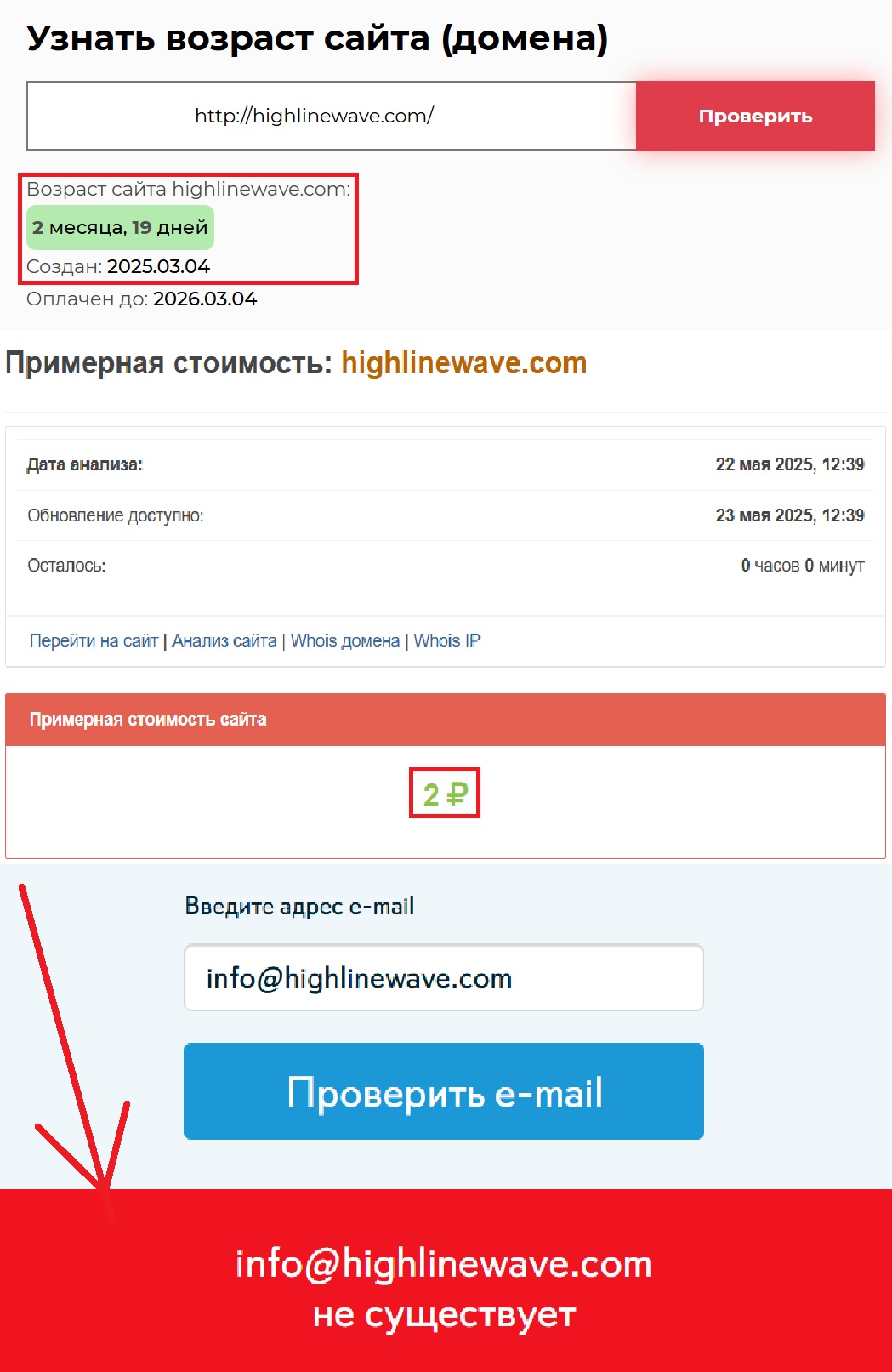
Task: Click the Введите адрес e-mail label
Action: (299, 907)
